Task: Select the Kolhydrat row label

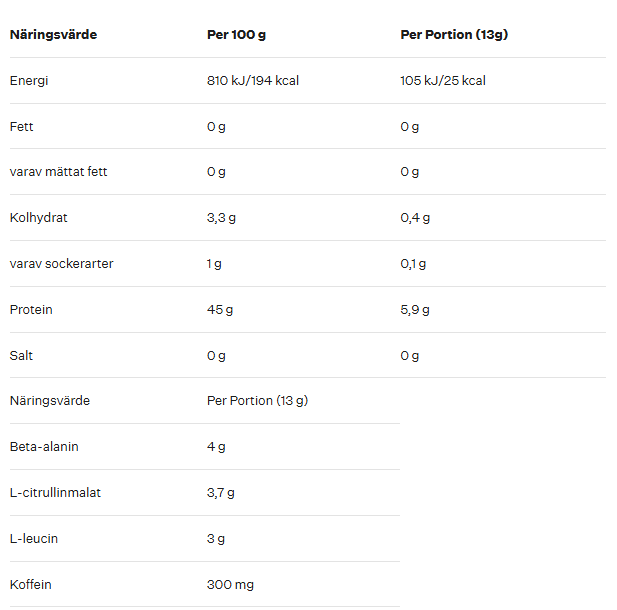Action: 39,218
